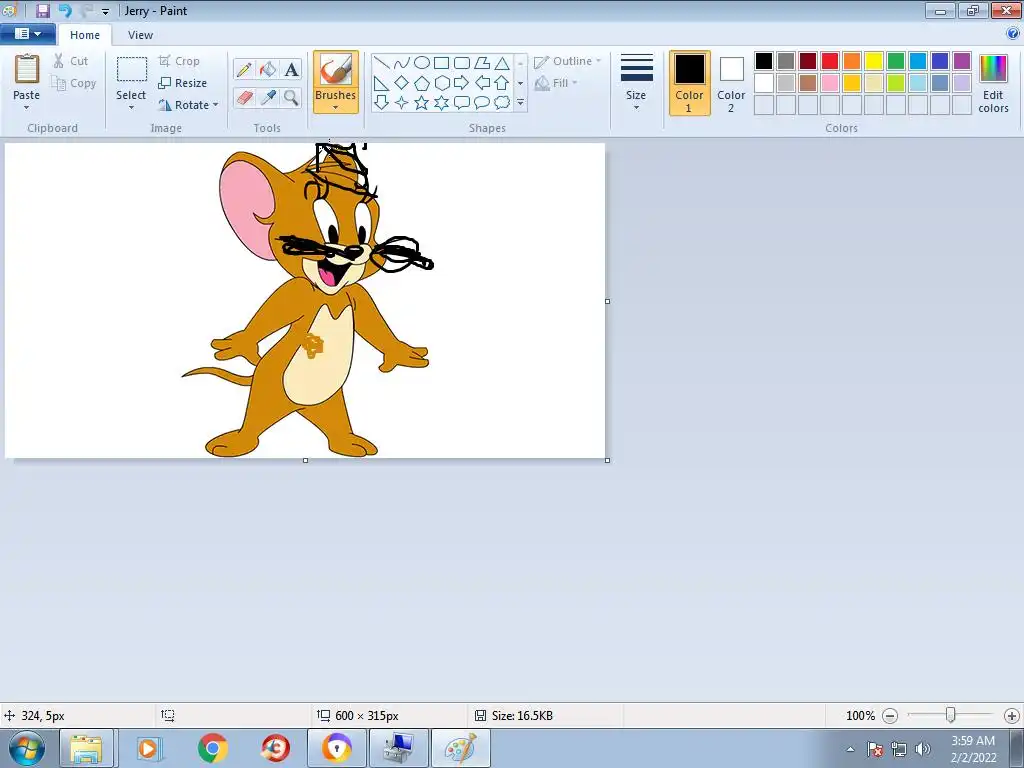
Task: Choose the Rectangle shape
Action: pos(441,63)
